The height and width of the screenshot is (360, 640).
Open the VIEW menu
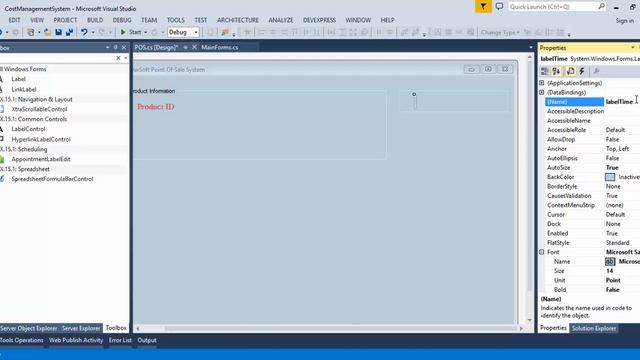coord(37,20)
